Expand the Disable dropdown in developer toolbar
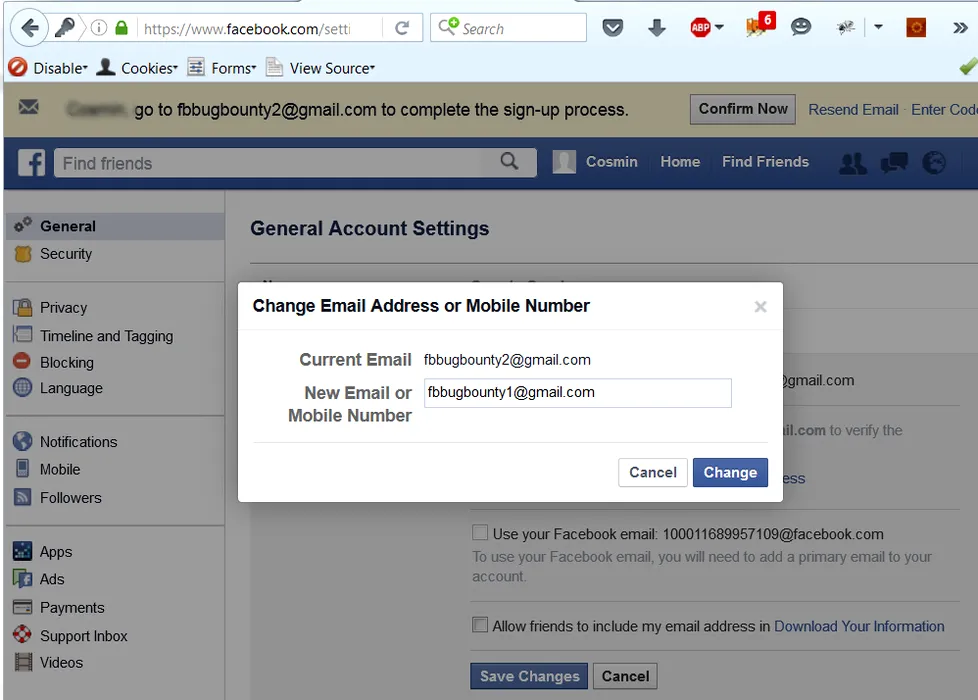Image resolution: width=978 pixels, height=700 pixels. pos(48,68)
